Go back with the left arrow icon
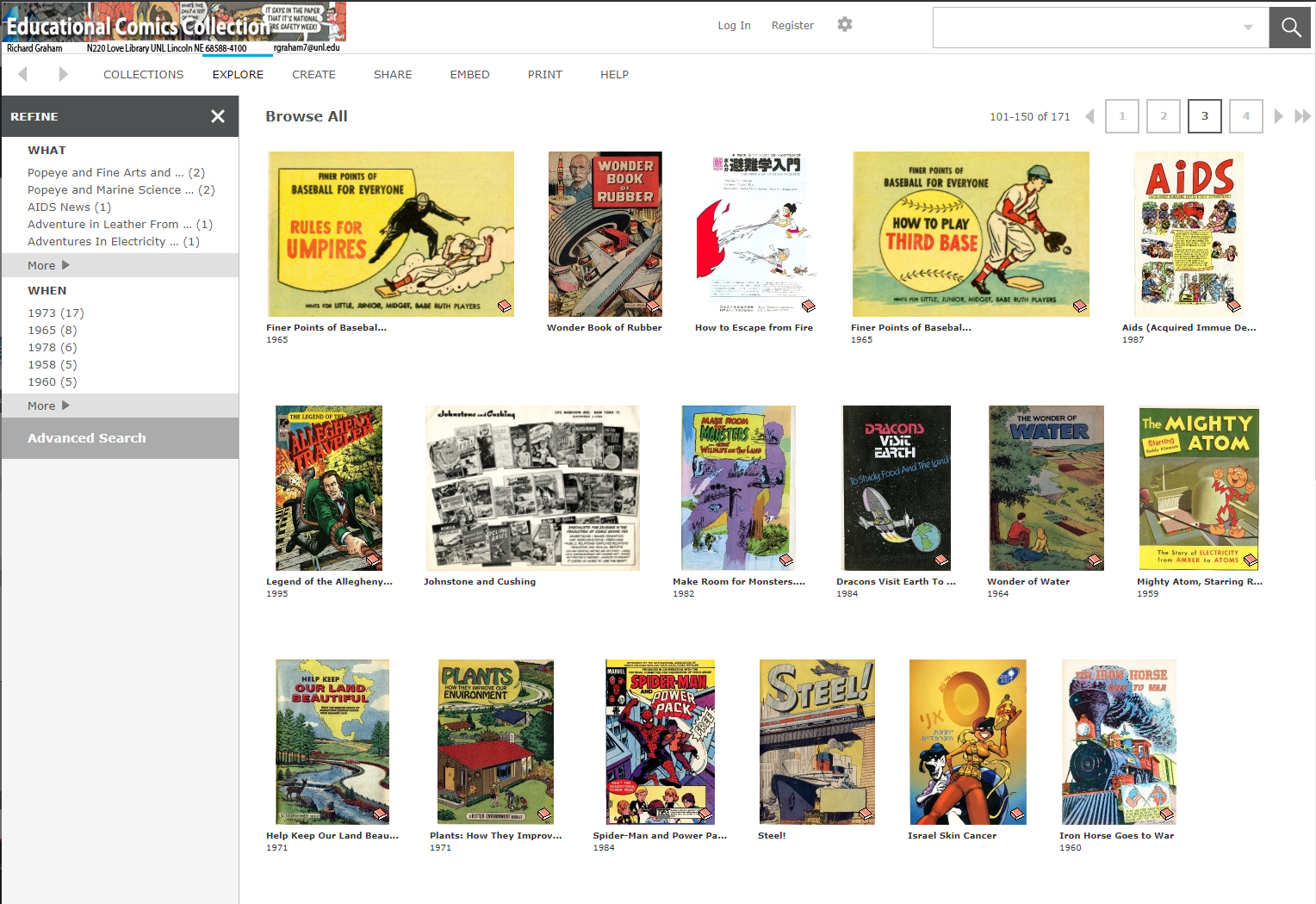The height and width of the screenshot is (904, 1316). coord(23,74)
